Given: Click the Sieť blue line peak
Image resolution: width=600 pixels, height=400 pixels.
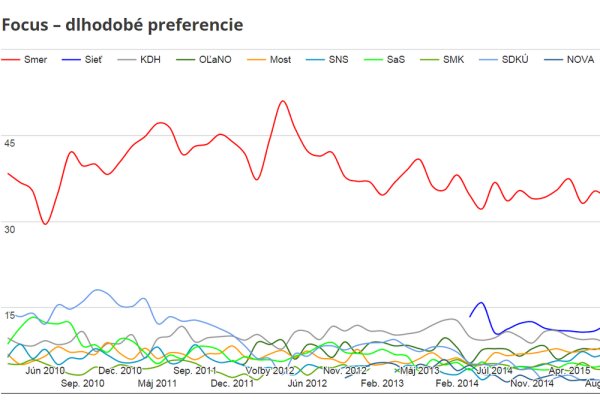Looking at the screenshot, I should click(x=482, y=302).
